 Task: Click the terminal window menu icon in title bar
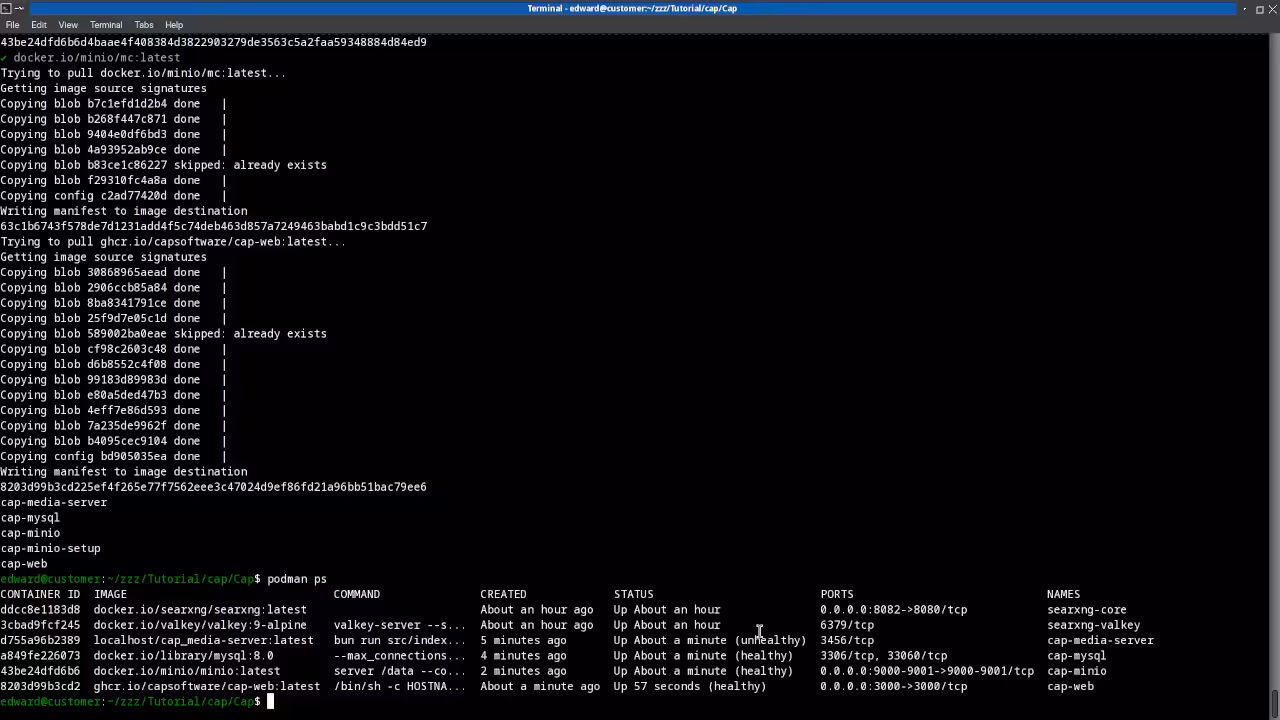click(6, 8)
